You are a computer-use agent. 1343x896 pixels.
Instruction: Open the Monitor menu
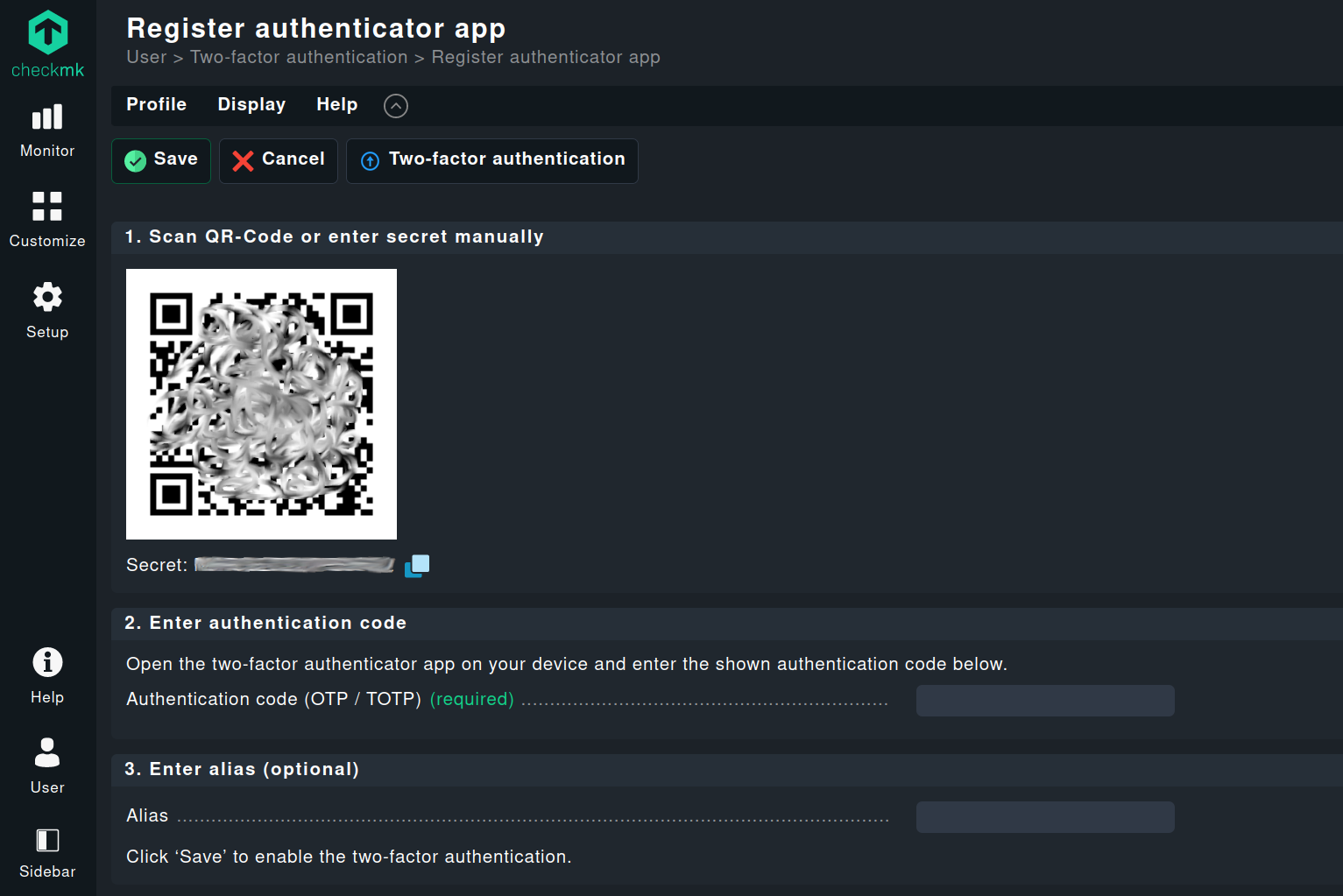coord(47,131)
